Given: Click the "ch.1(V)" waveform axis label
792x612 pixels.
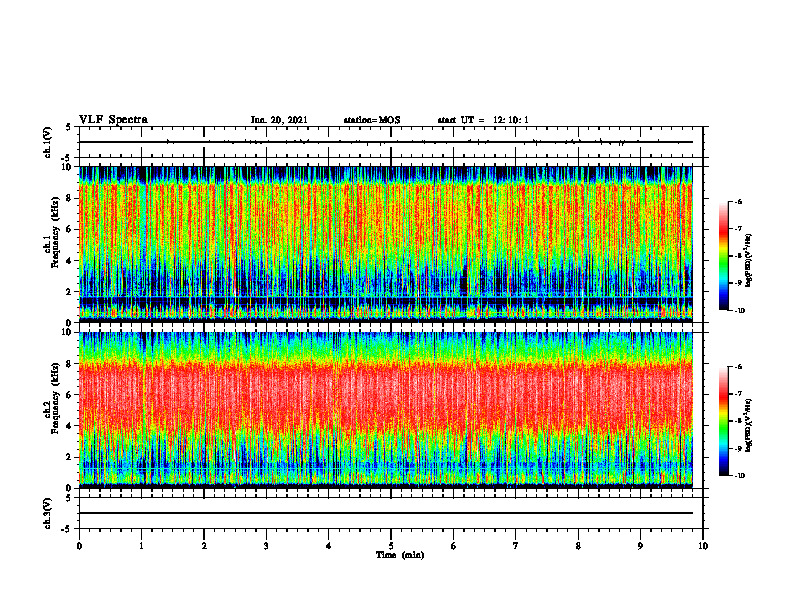Looking at the screenshot, I should coord(48,142).
